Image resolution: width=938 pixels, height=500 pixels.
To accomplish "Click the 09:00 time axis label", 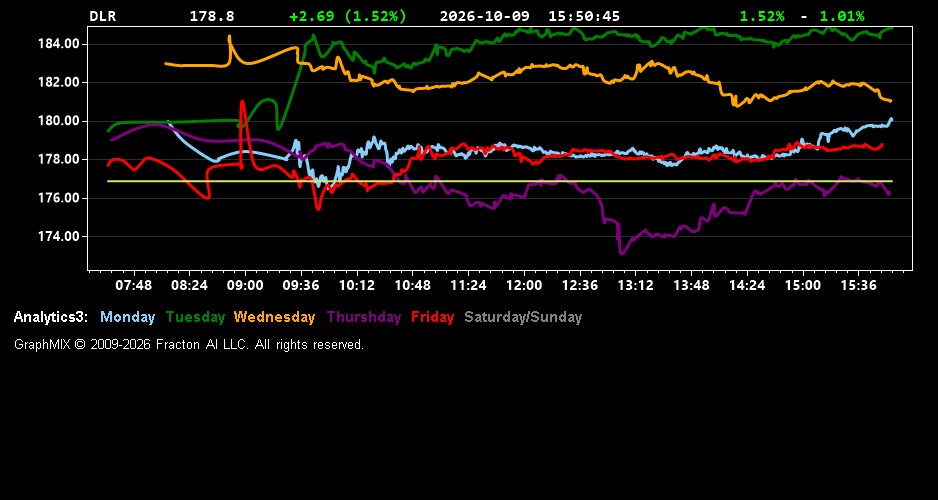I will point(245,286).
